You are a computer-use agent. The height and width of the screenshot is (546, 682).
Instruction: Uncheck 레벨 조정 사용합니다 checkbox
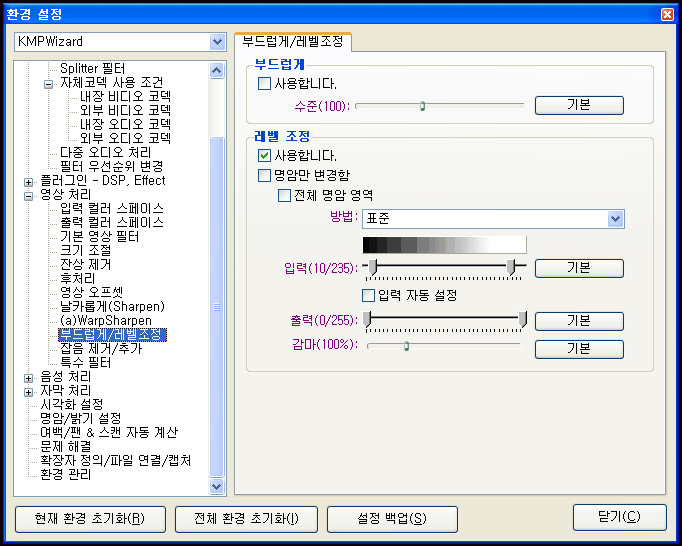[265, 156]
